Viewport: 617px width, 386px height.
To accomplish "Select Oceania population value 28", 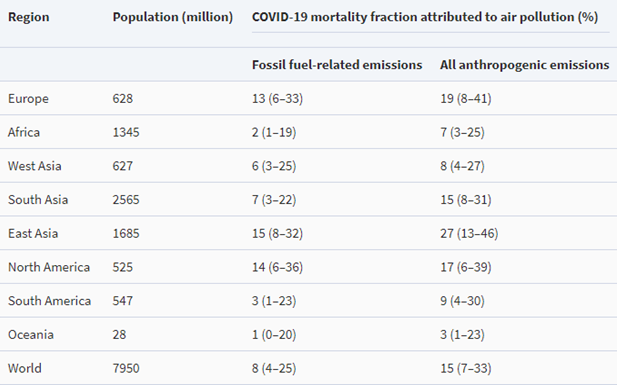I will (119, 335).
